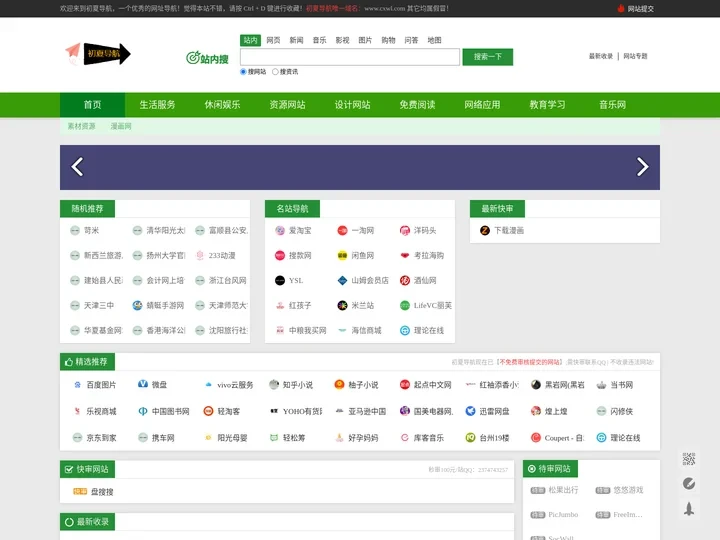This screenshot has width=720, height=540.
Task: Show next banner slide arrow
Action: [642, 167]
